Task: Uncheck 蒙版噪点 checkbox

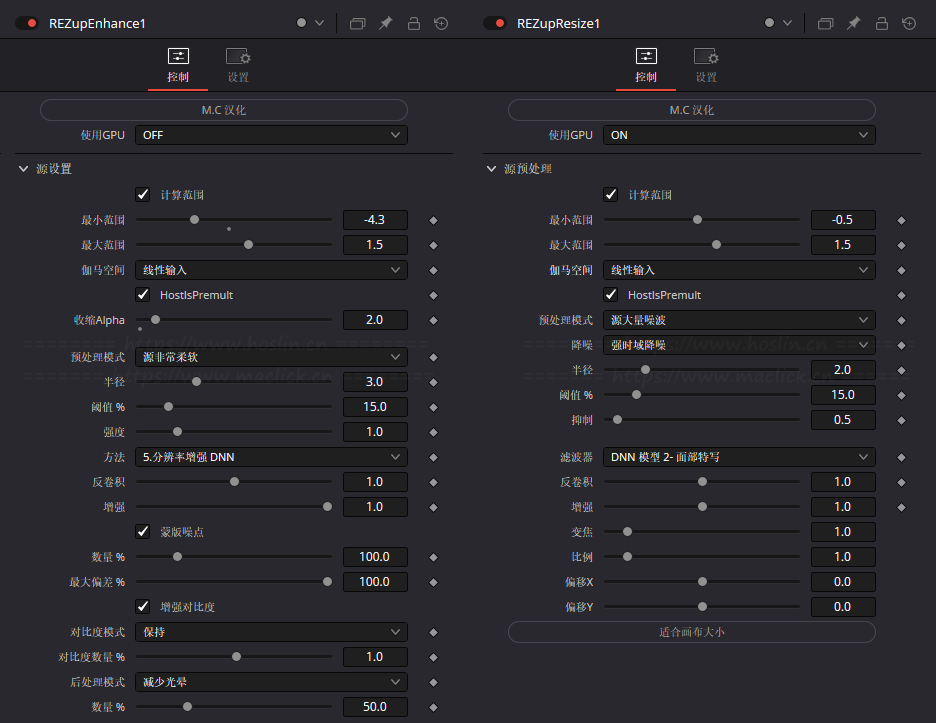Action: point(143,532)
